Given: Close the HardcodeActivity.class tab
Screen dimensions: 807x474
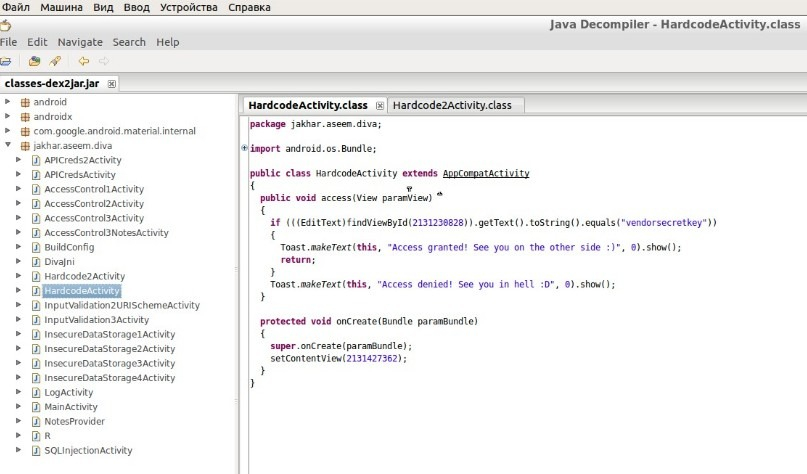Looking at the screenshot, I should tap(380, 106).
